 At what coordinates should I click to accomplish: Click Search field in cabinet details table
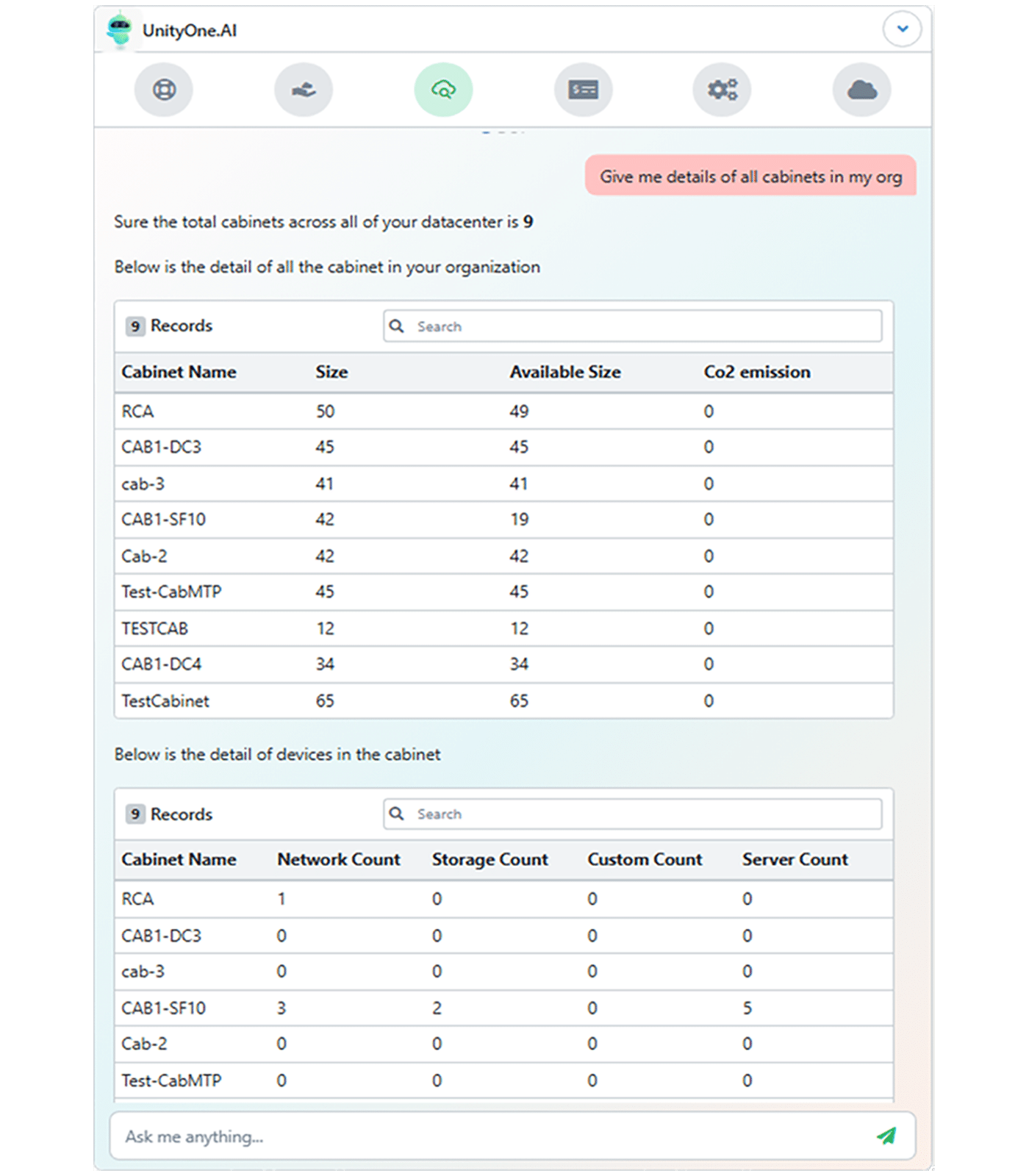coord(632,326)
